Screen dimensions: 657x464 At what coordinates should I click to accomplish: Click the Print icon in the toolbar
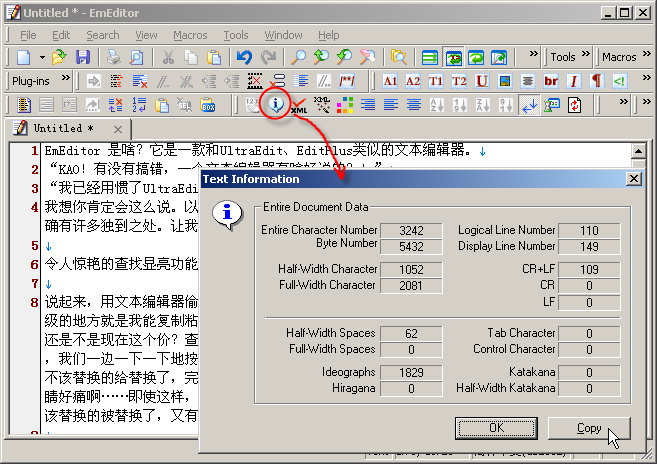pos(113,57)
